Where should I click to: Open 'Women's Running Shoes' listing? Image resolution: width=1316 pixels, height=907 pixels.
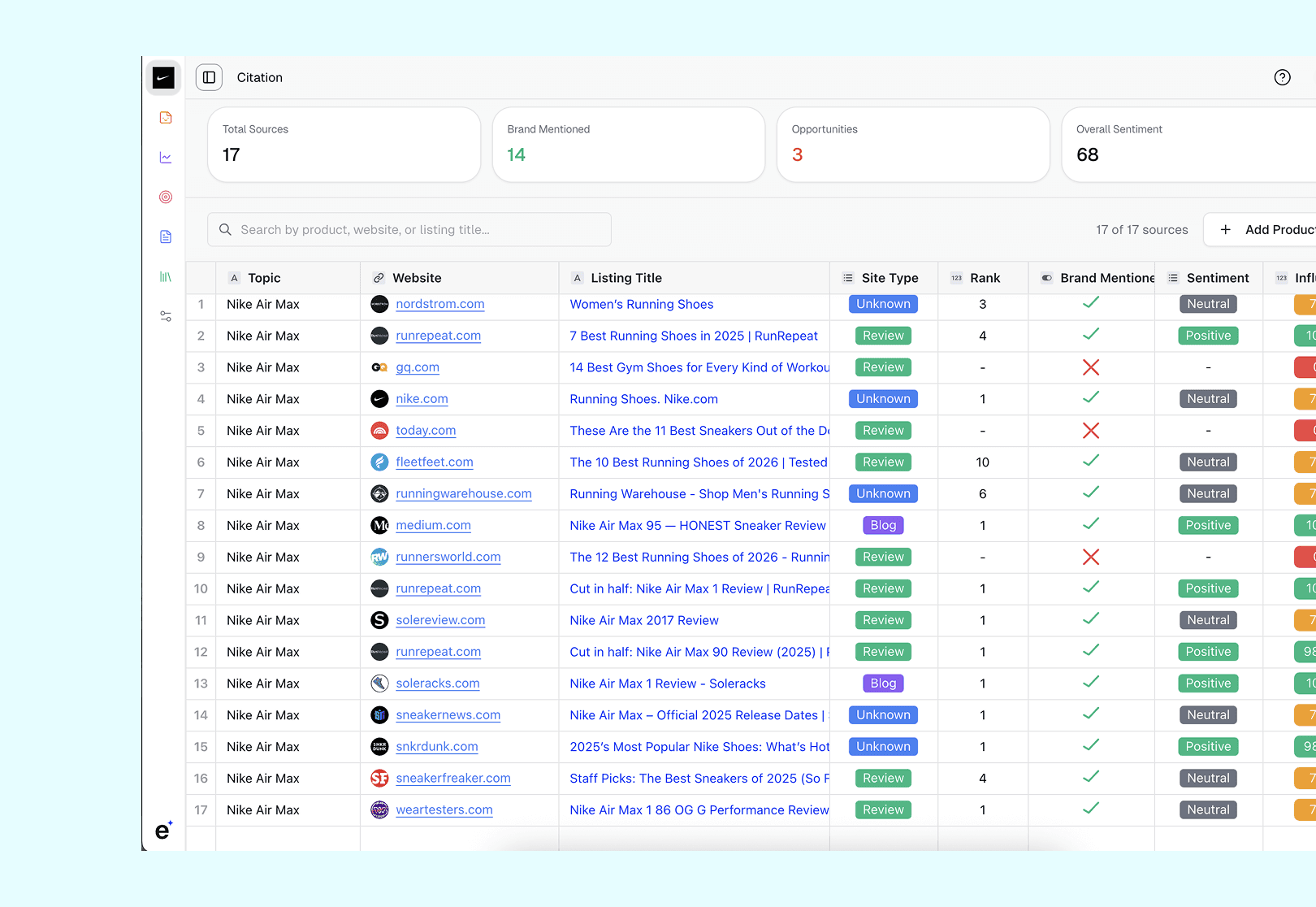(x=642, y=304)
